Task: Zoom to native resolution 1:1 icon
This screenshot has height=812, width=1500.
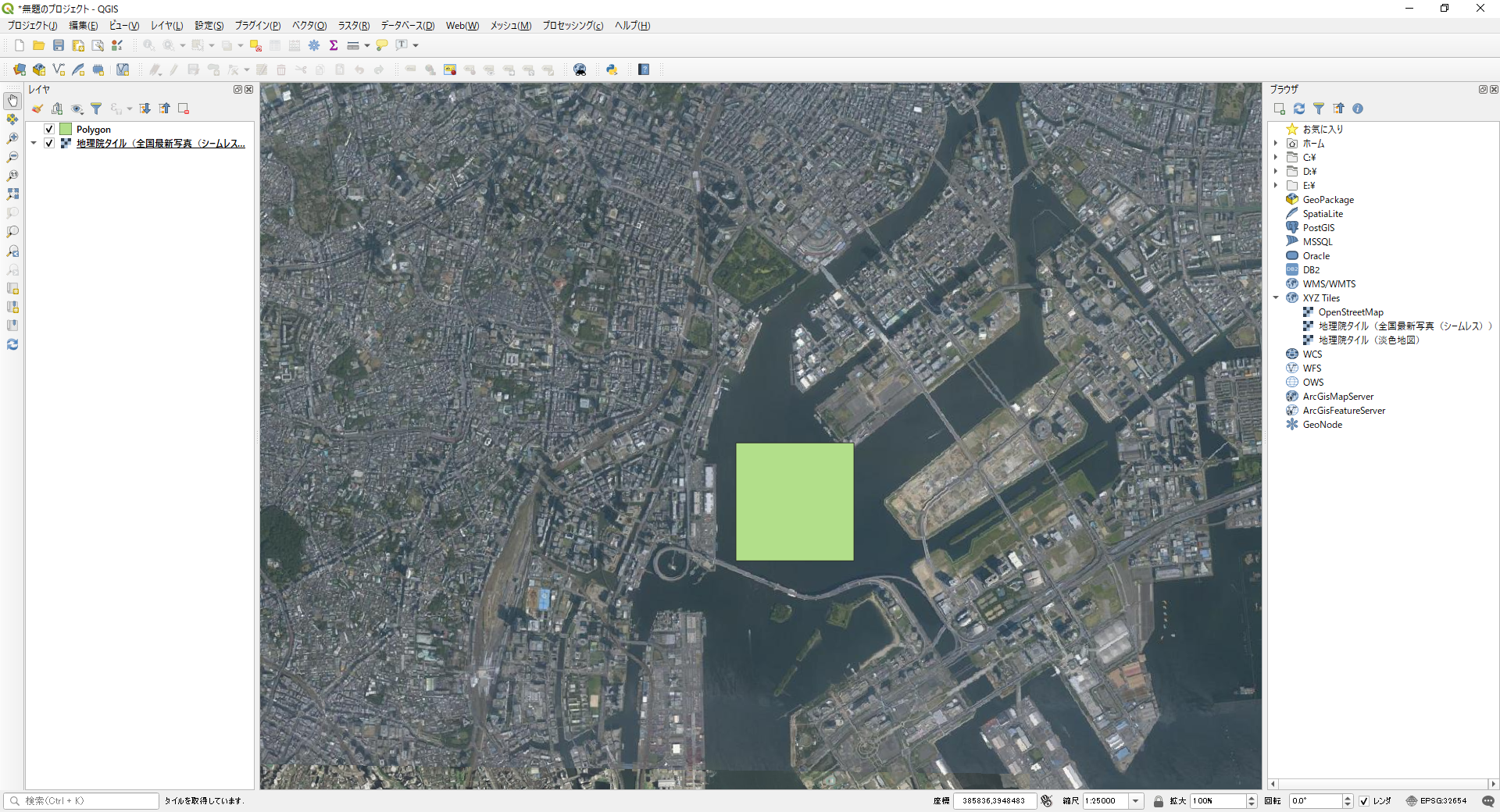Action: [x=12, y=176]
